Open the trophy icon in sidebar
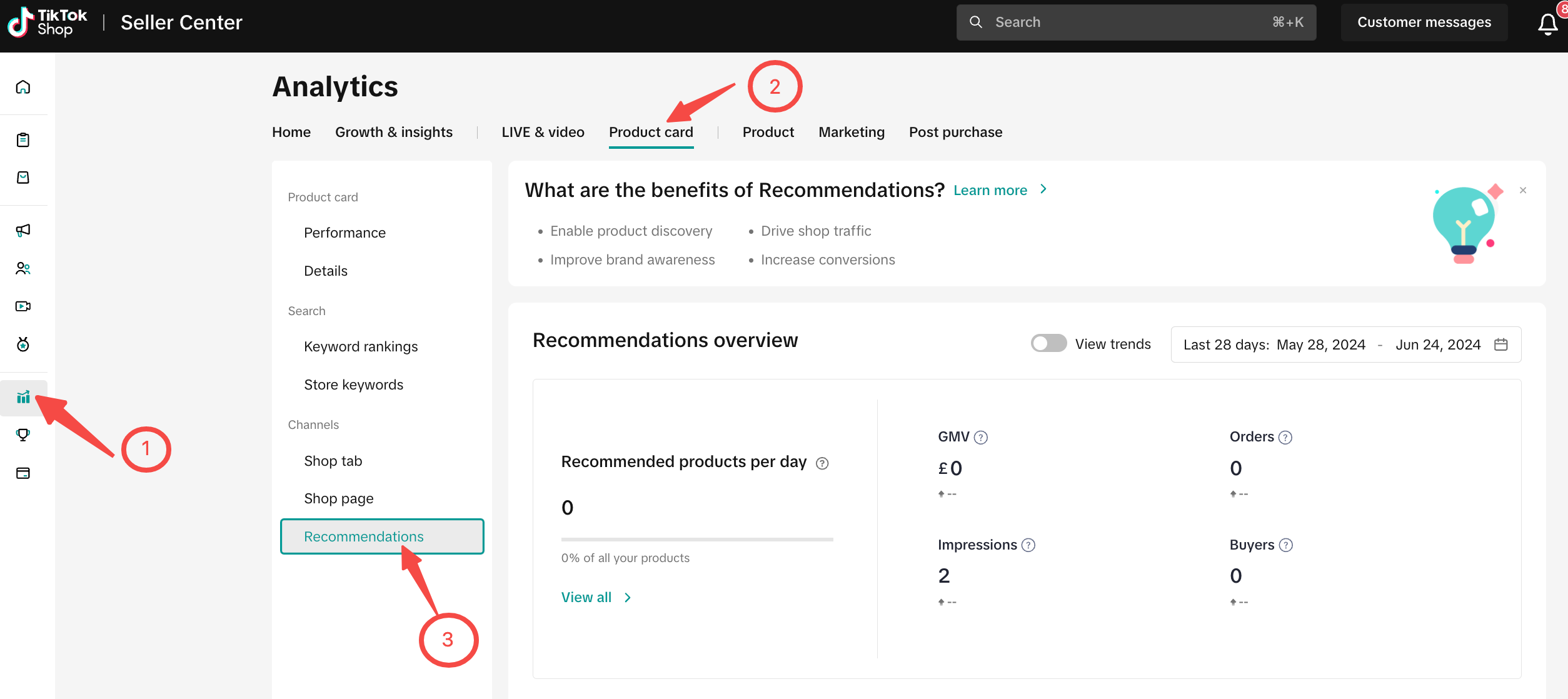1568x699 pixels. pyautogui.click(x=23, y=435)
